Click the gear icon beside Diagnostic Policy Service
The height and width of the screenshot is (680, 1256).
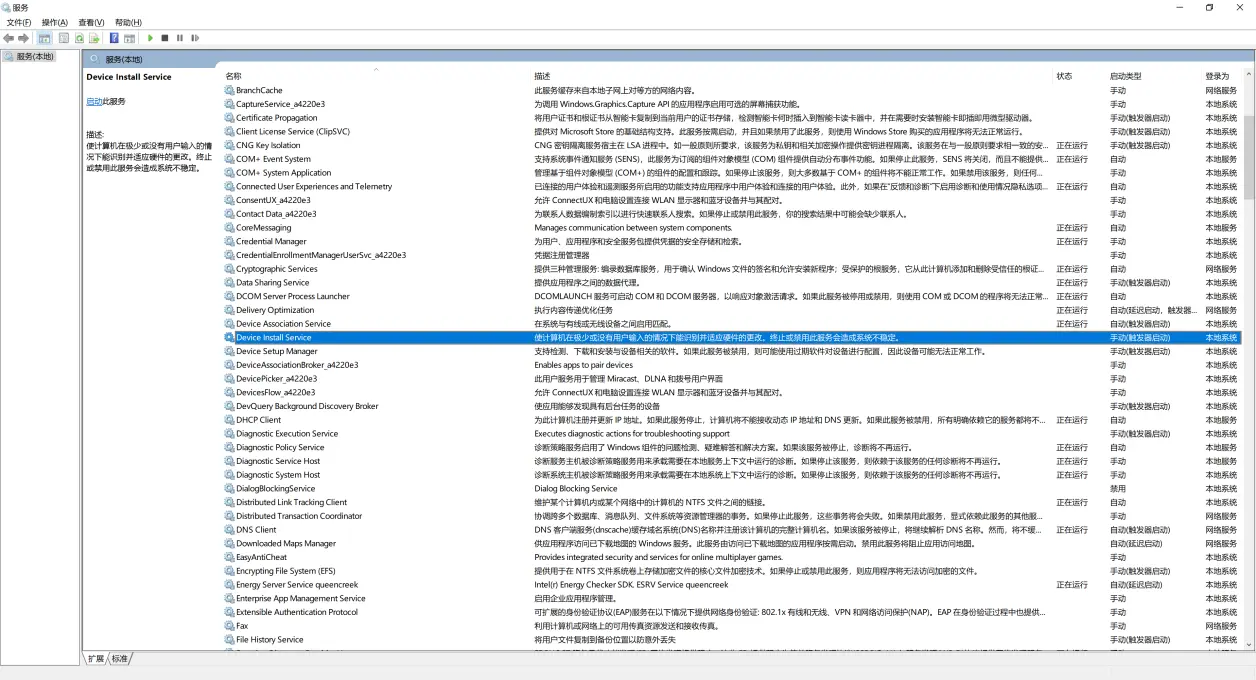click(229, 447)
